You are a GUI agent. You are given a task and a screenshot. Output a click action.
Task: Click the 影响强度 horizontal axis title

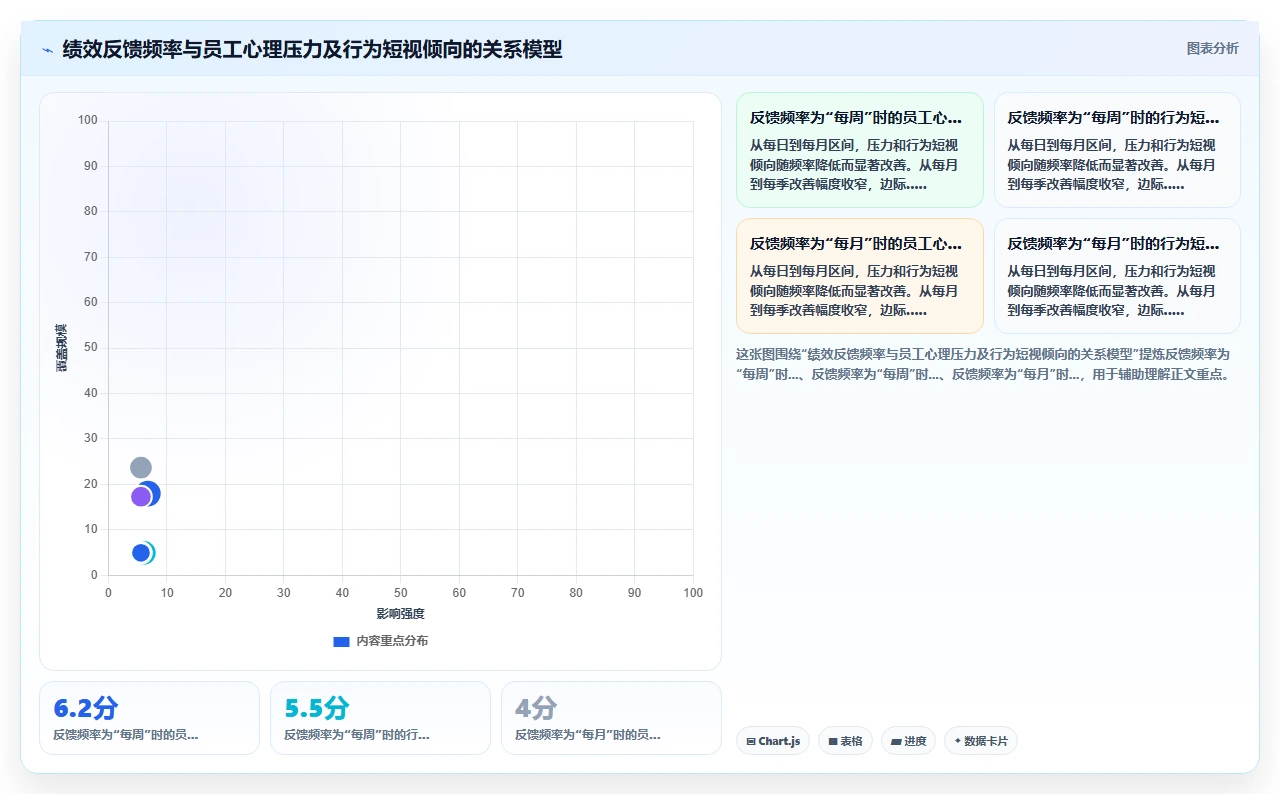[400, 614]
